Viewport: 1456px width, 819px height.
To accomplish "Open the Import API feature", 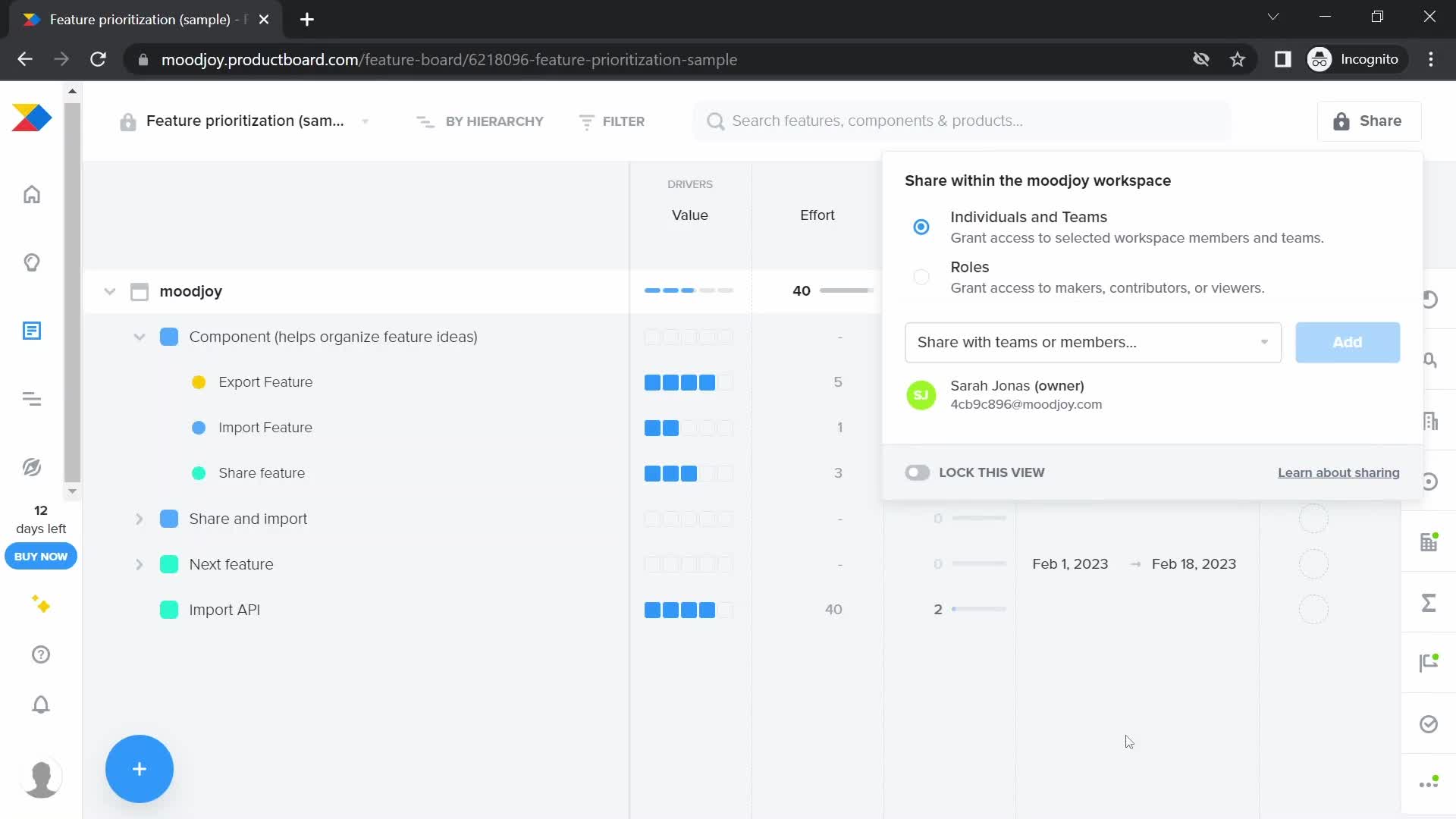I will coord(224,610).
